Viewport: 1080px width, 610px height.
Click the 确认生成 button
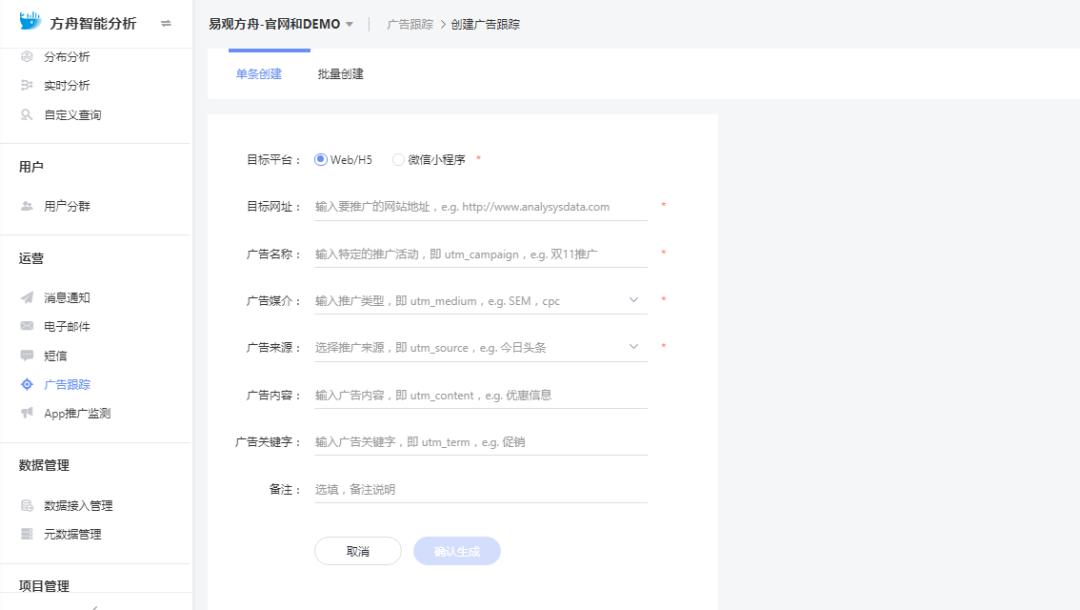(x=457, y=551)
